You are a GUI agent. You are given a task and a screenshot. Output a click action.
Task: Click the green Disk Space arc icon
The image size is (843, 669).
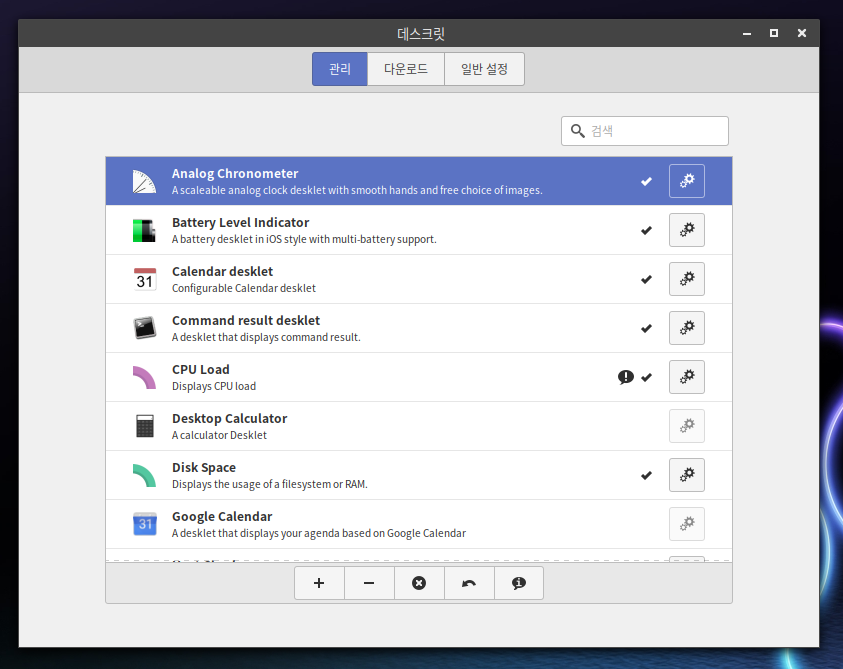pos(144,475)
